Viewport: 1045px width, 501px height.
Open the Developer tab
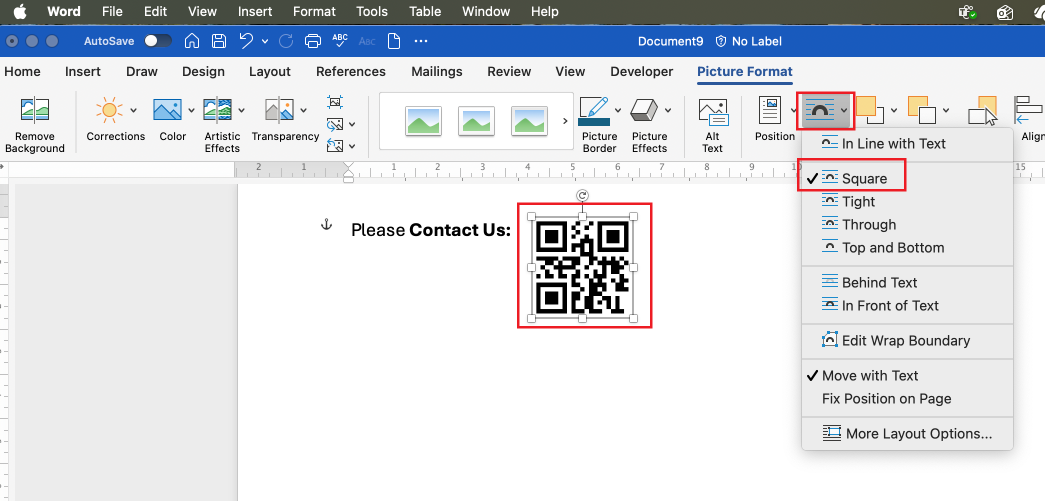point(642,72)
